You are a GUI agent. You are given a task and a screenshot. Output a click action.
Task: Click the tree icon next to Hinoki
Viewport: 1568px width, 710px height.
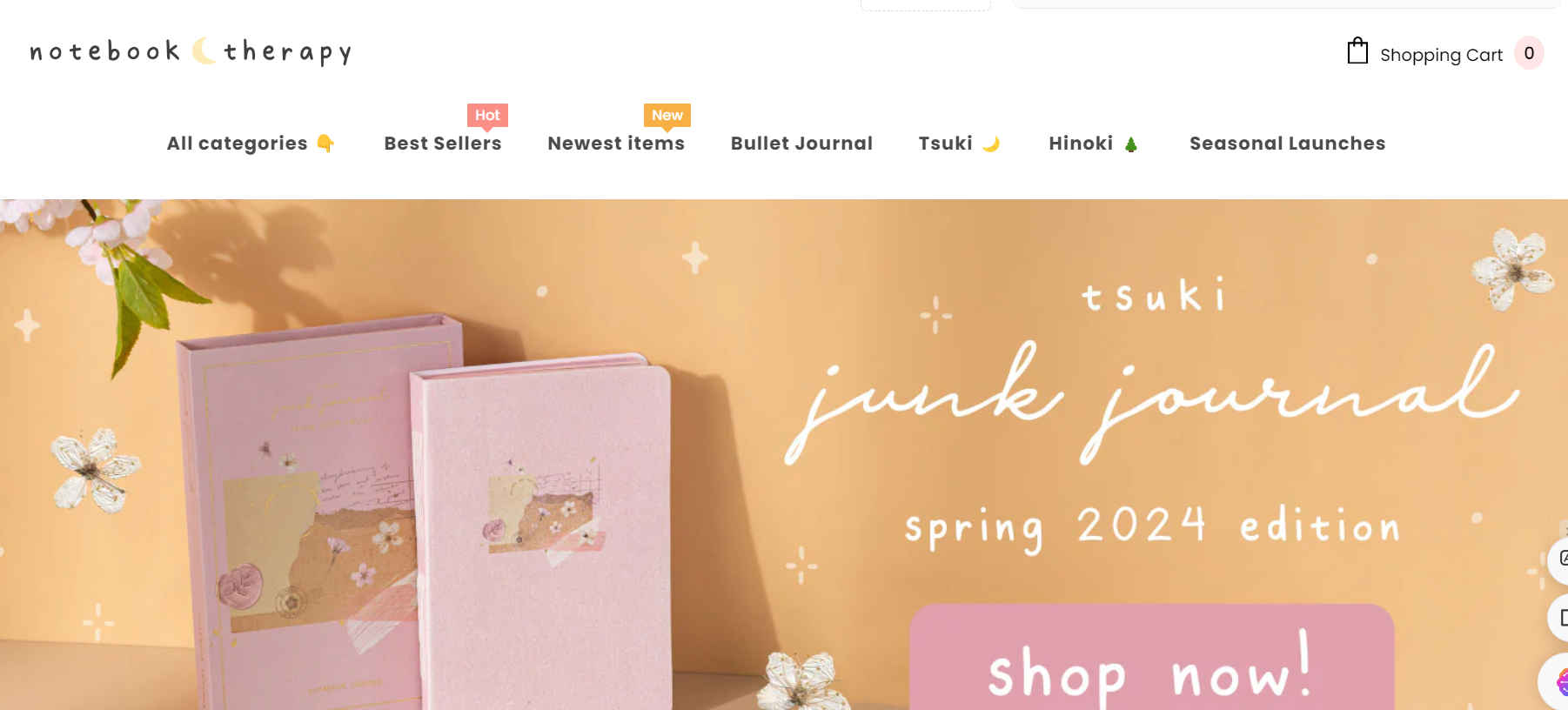point(1130,144)
